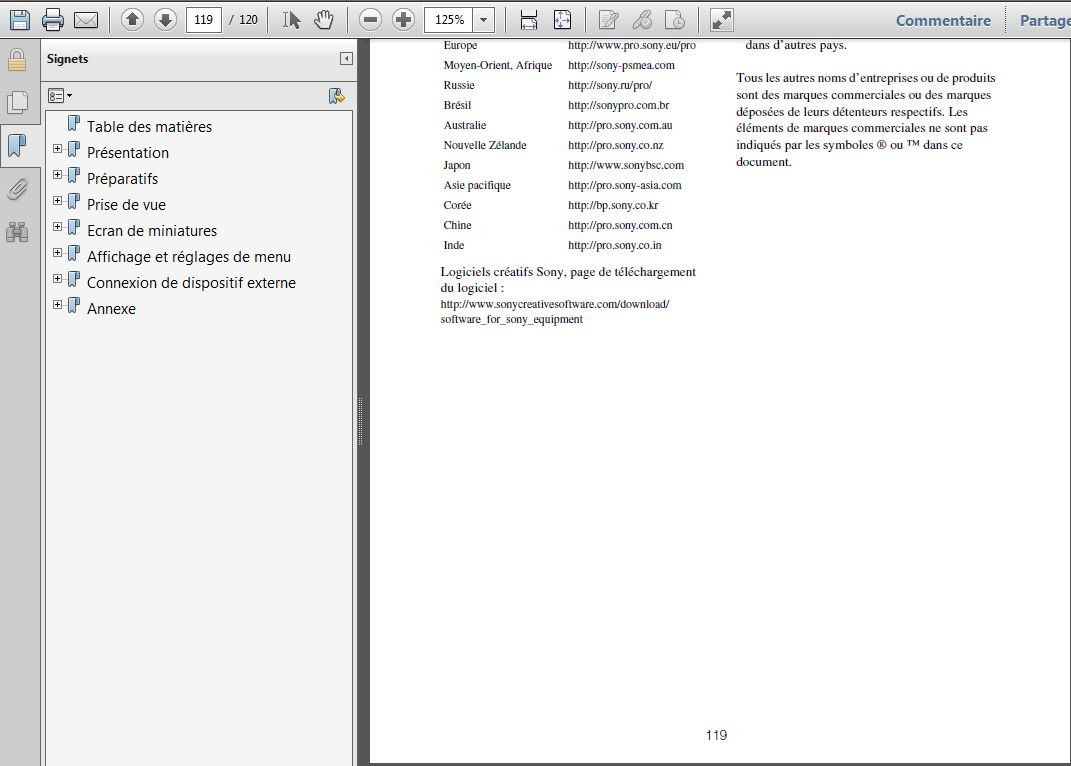
Task: Switch to read mode fullscreen icon
Action: (721, 20)
